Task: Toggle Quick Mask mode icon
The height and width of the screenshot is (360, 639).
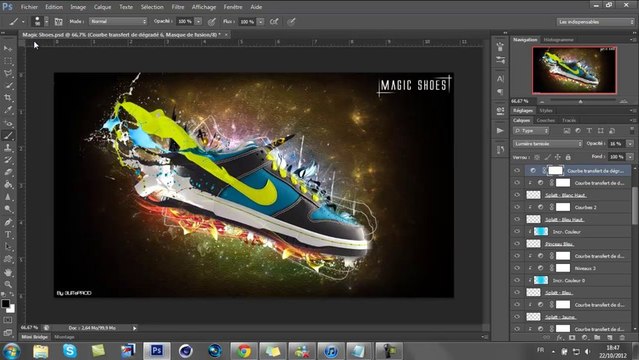Action: pos(8,320)
